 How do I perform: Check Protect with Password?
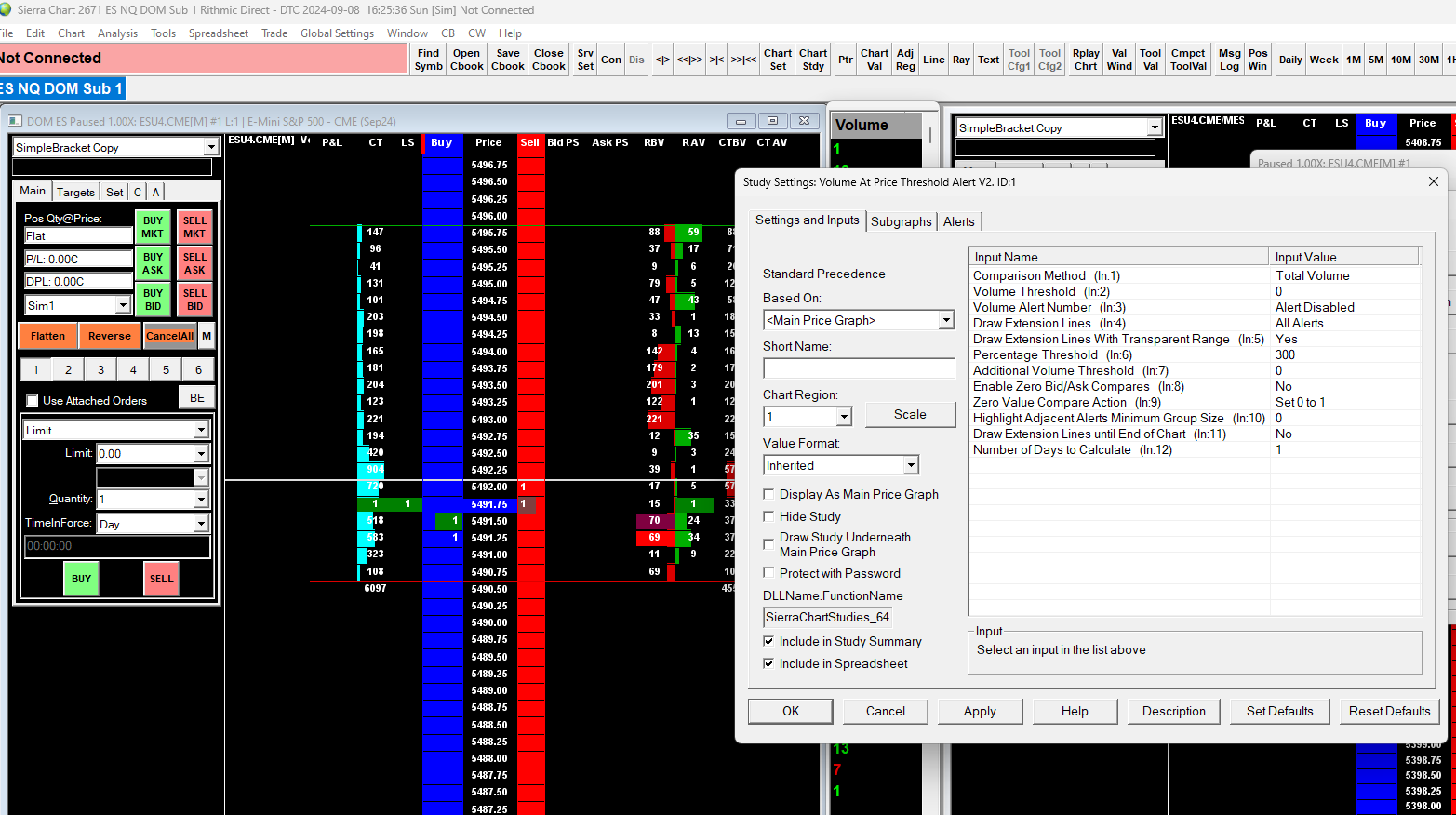coord(768,573)
